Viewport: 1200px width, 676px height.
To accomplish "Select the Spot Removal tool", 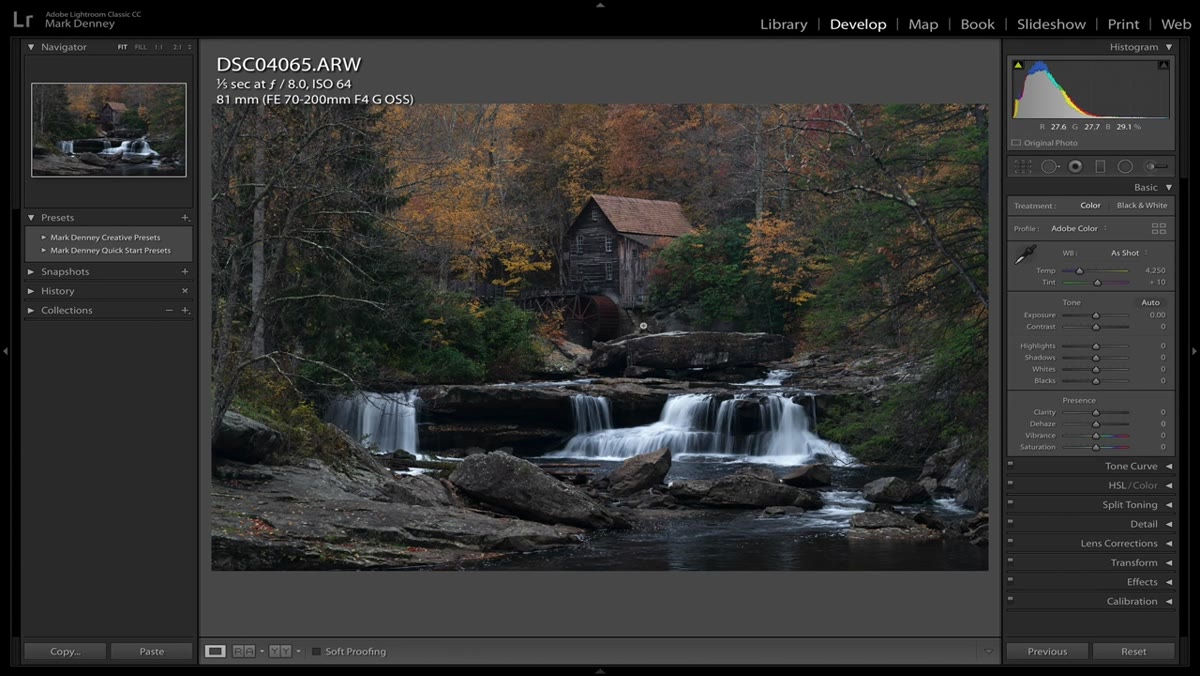I will [x=1050, y=167].
